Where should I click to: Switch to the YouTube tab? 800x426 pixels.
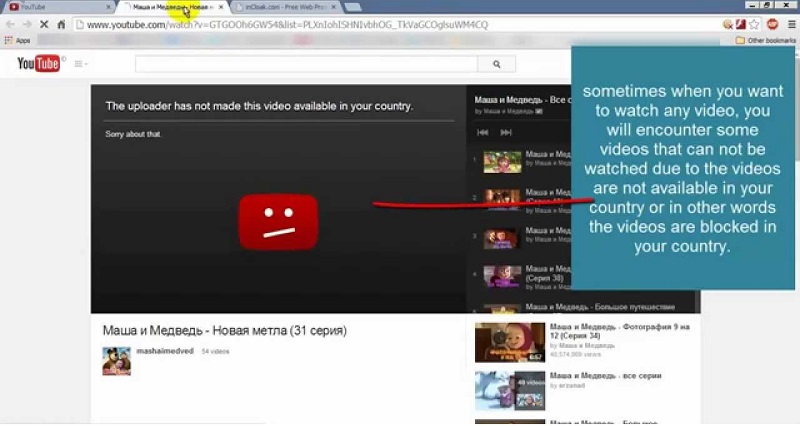pos(60,7)
